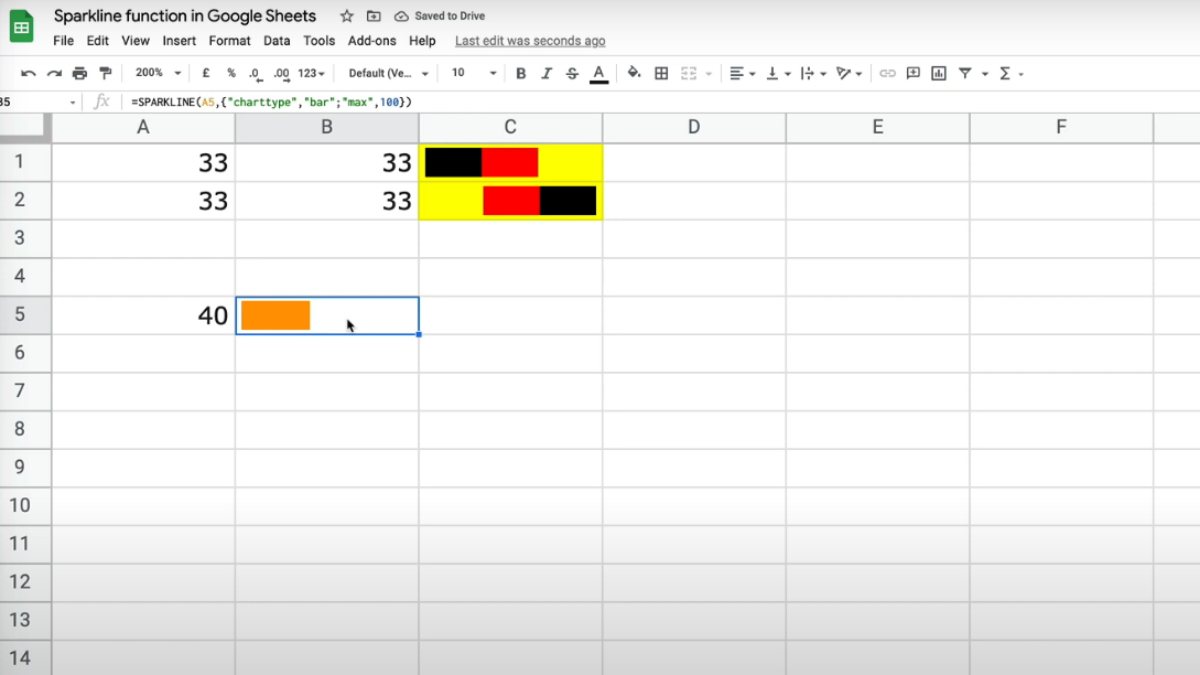The height and width of the screenshot is (675, 1200).
Task: Click the Print icon
Action: (x=80, y=73)
